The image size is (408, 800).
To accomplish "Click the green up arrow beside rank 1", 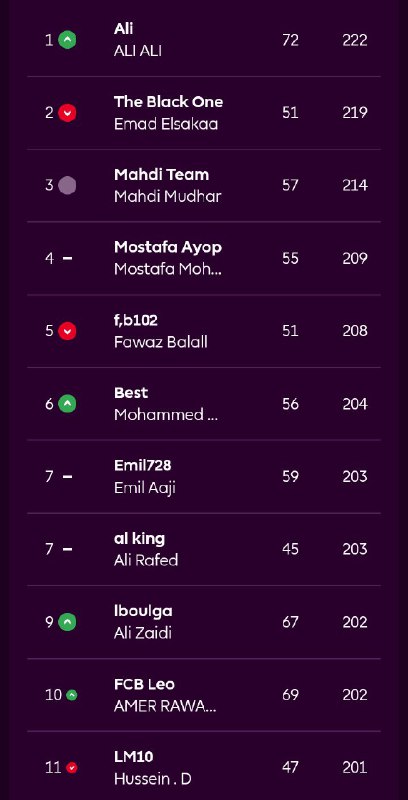I will pos(67,40).
